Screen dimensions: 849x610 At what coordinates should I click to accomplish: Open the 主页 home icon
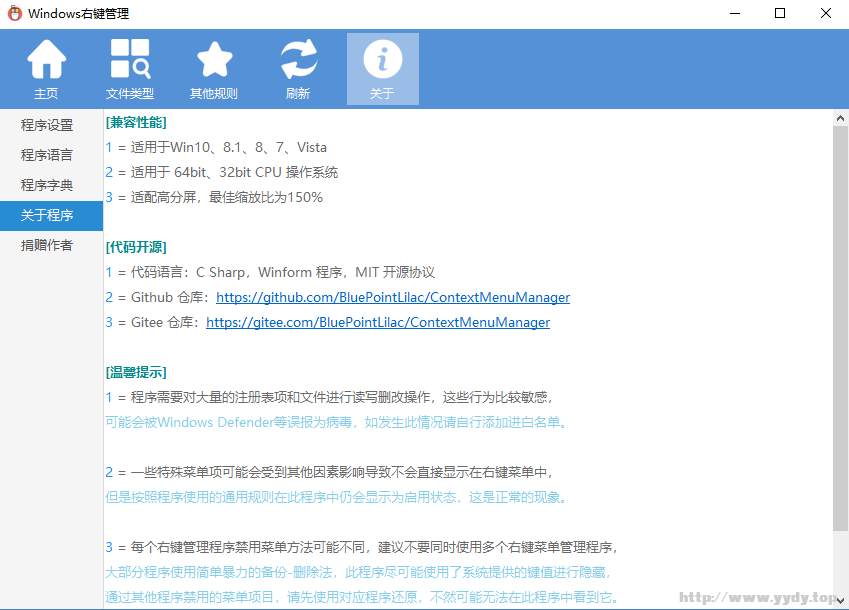[47, 69]
